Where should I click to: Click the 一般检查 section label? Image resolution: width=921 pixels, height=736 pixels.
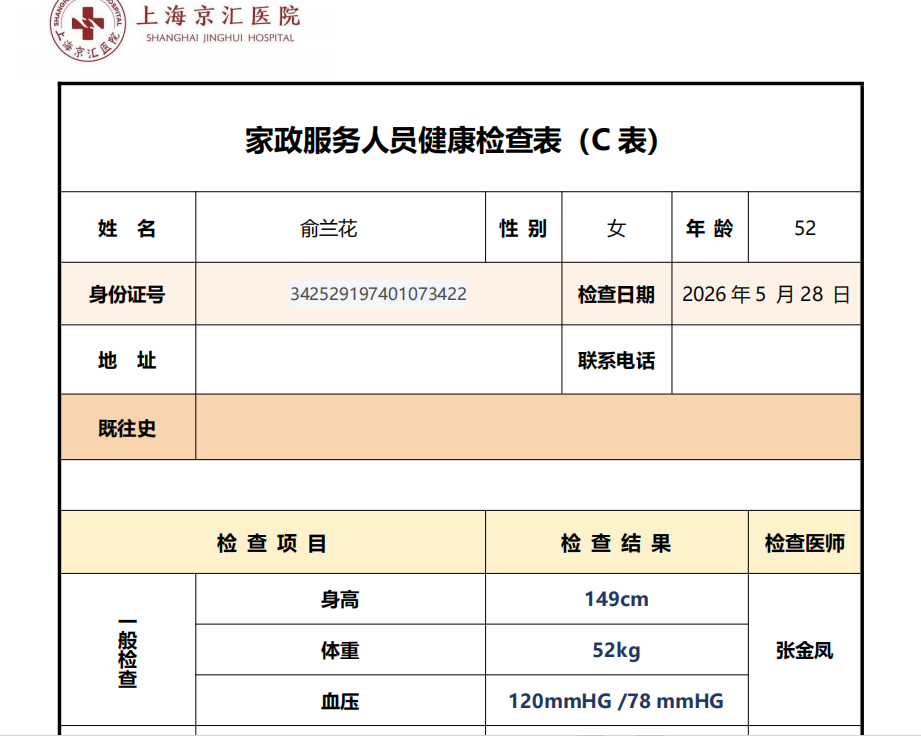127,652
